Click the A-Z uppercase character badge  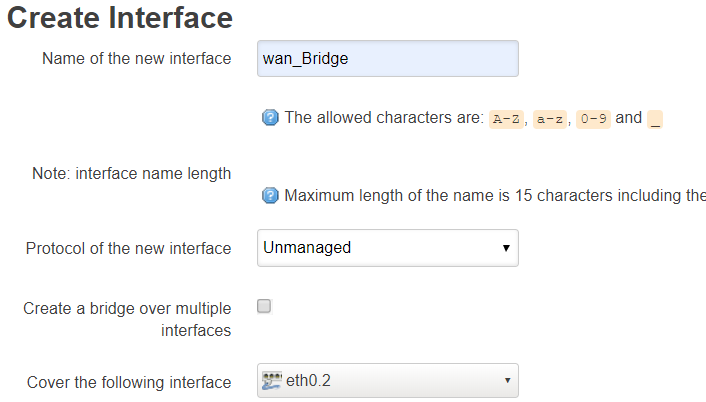[507, 119]
